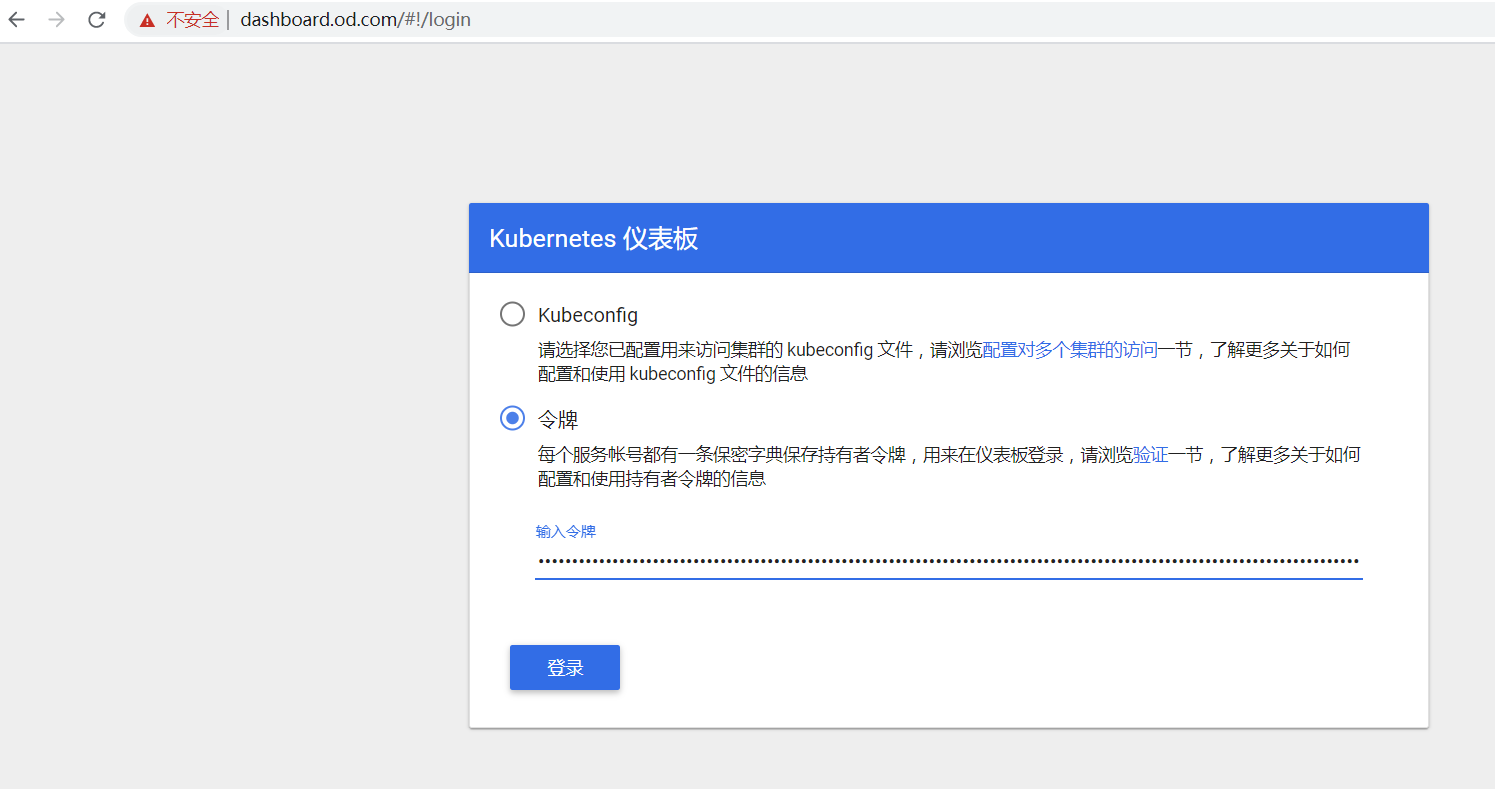Screen dimensions: 1495x789
Task: Open the 配置对多个集群的访问 link
Action: click(x=1070, y=350)
